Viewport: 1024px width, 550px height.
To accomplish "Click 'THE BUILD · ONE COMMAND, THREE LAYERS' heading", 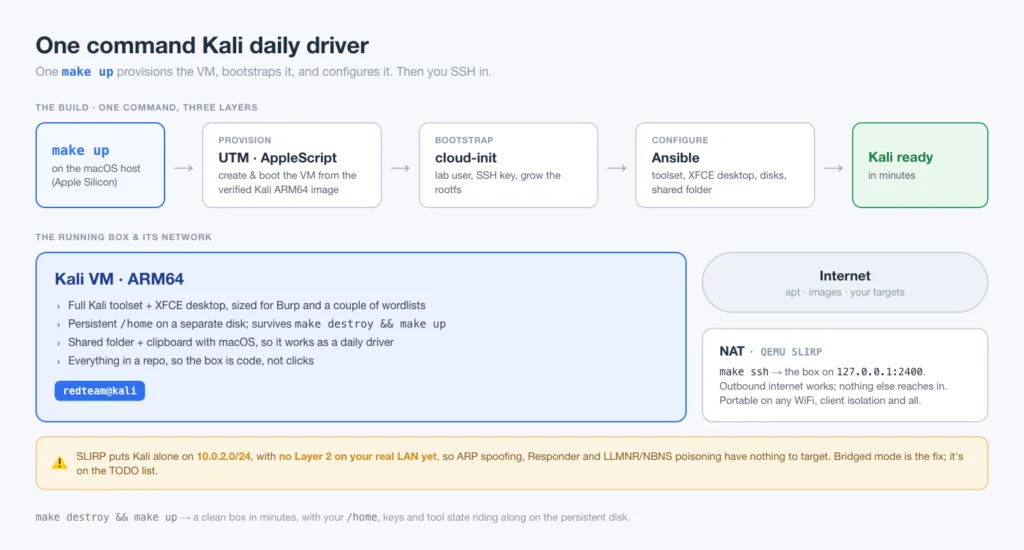I will point(146,107).
